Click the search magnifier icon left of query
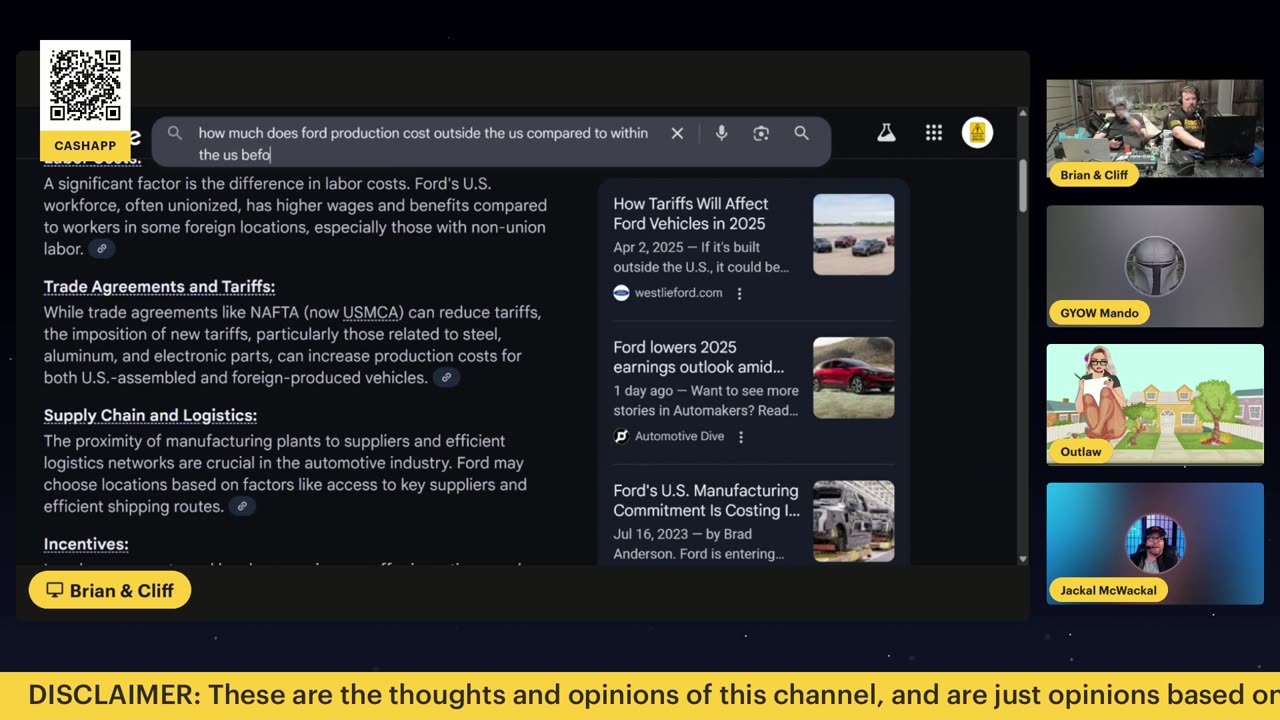This screenshot has height=720, width=1280. coord(175,133)
